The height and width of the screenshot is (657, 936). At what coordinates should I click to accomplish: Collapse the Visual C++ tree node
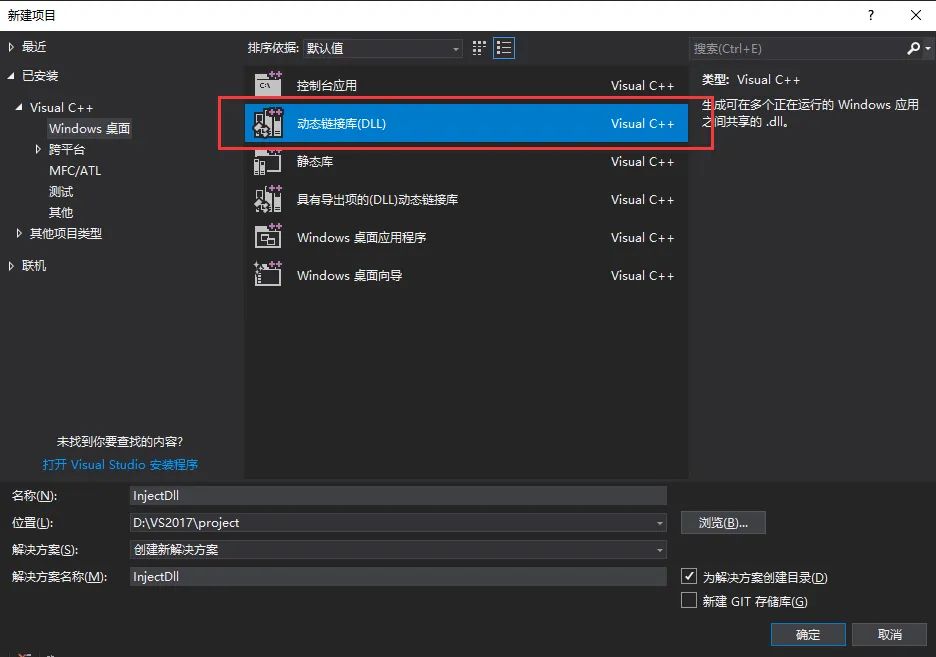click(19, 107)
